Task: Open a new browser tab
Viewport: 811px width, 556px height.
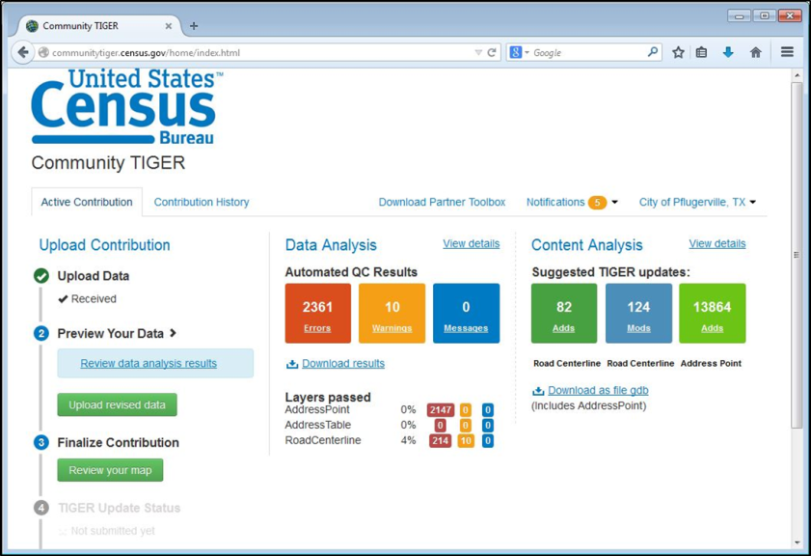Action: pos(193,26)
